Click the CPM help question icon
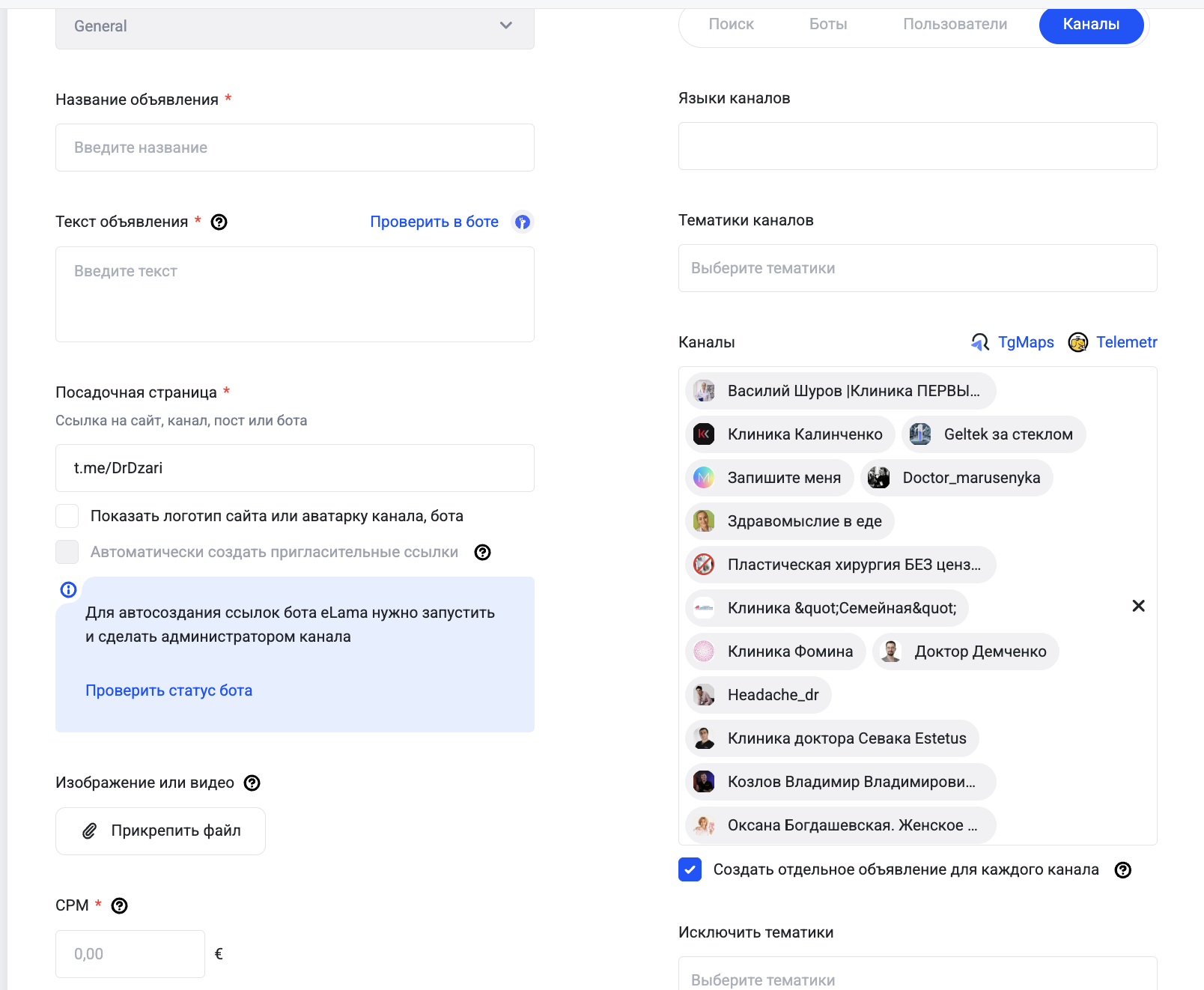This screenshot has width=1204, height=990. coord(119,906)
